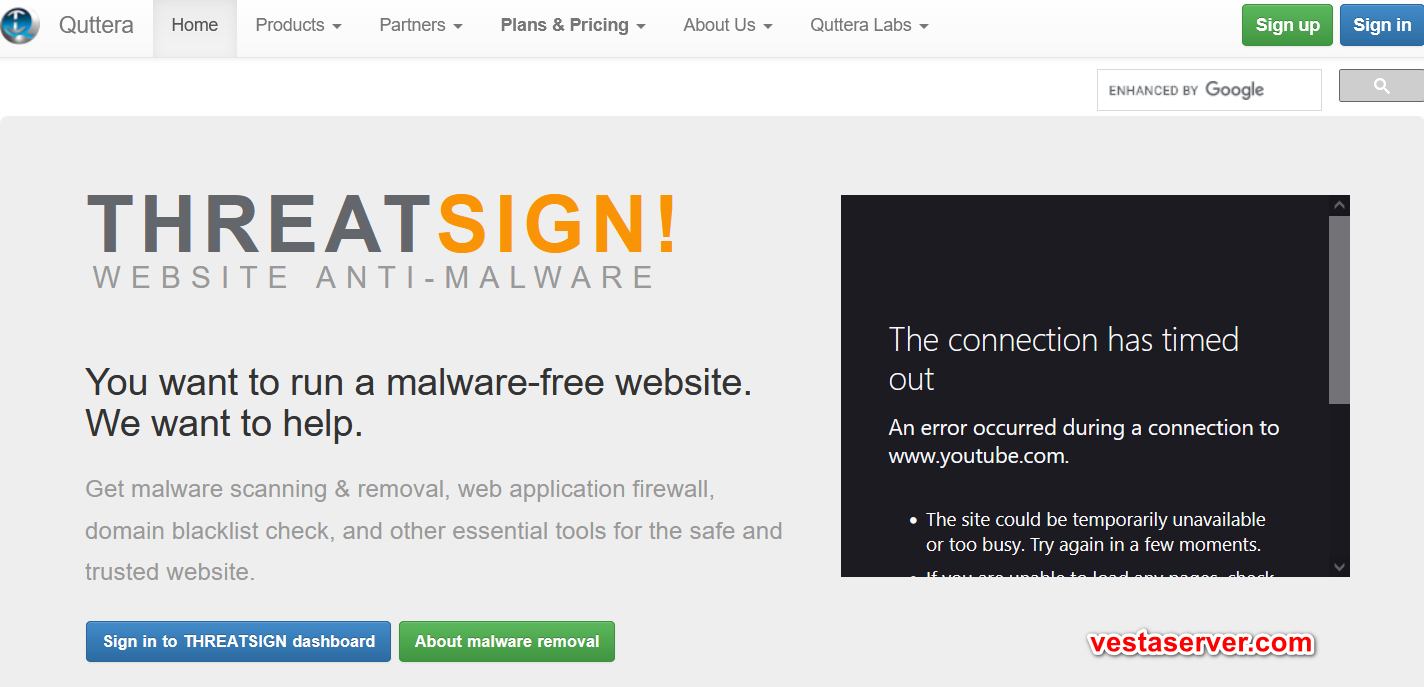Image resolution: width=1424 pixels, height=687 pixels.
Task: Click the embedded frame's scroll up arrow
Action: click(1339, 205)
